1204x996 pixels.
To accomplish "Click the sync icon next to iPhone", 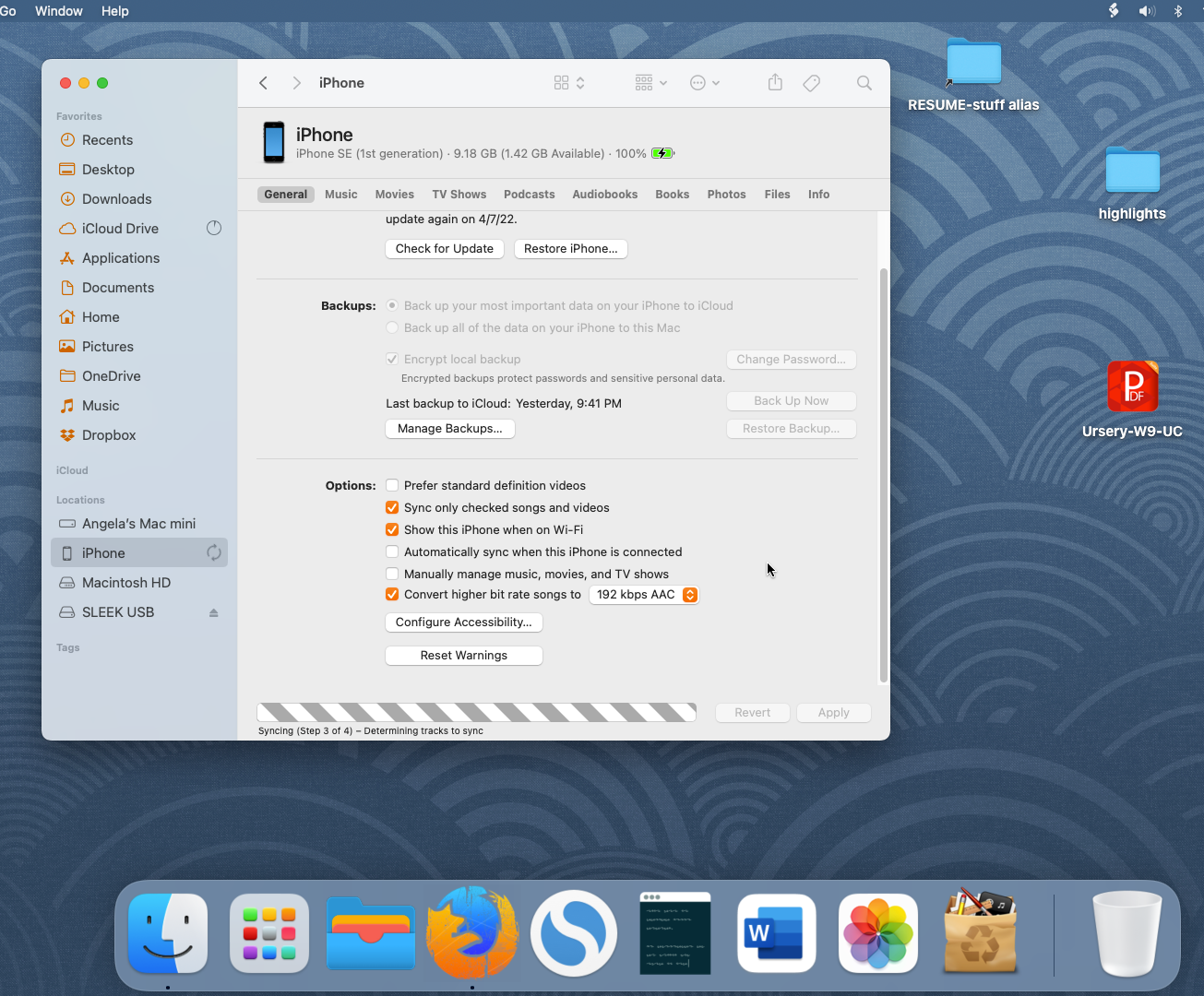I will (213, 552).
